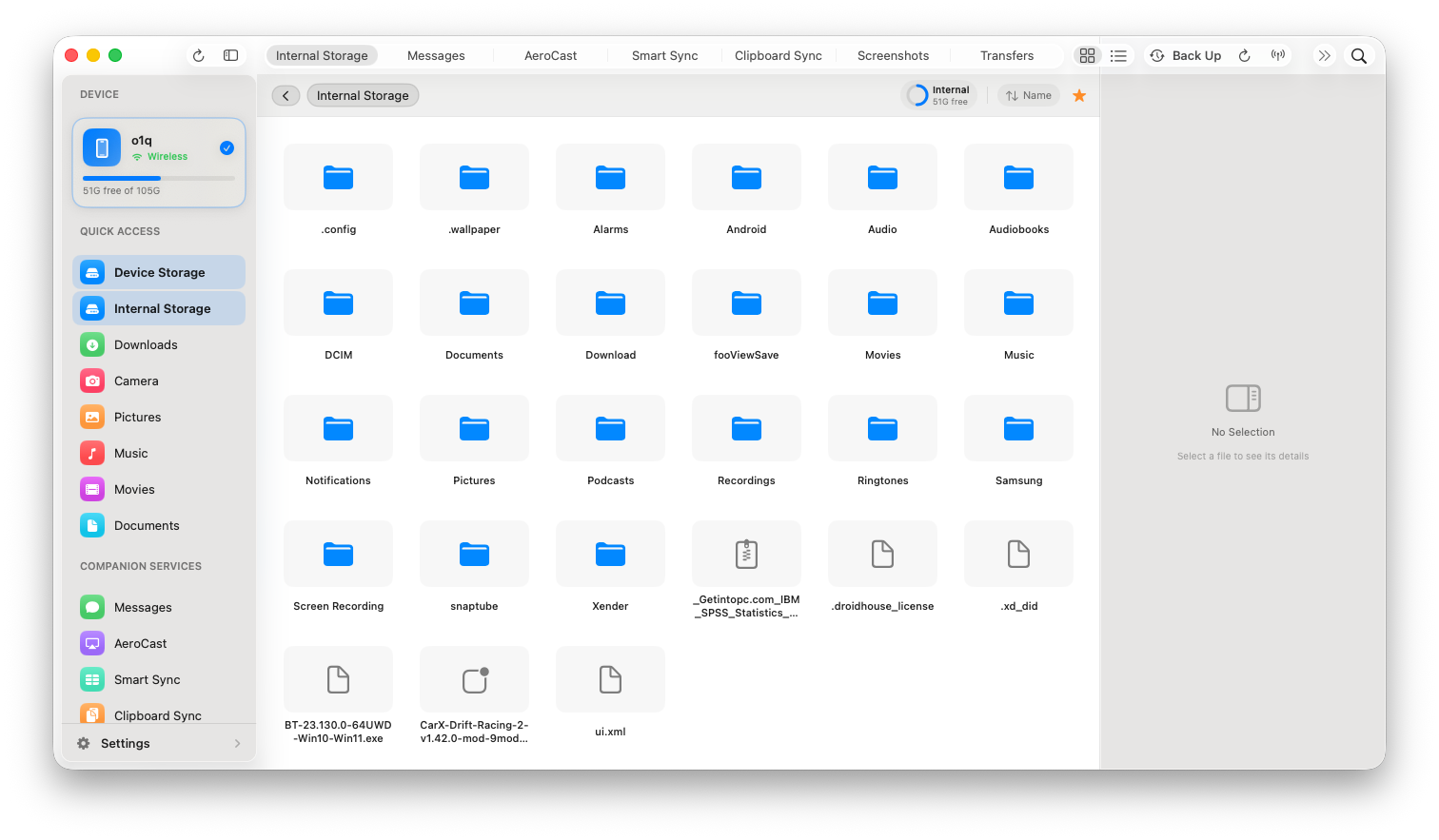The image size is (1439, 840).
Task: Click the refresh icon next to Back Up
Action: pos(1244,56)
